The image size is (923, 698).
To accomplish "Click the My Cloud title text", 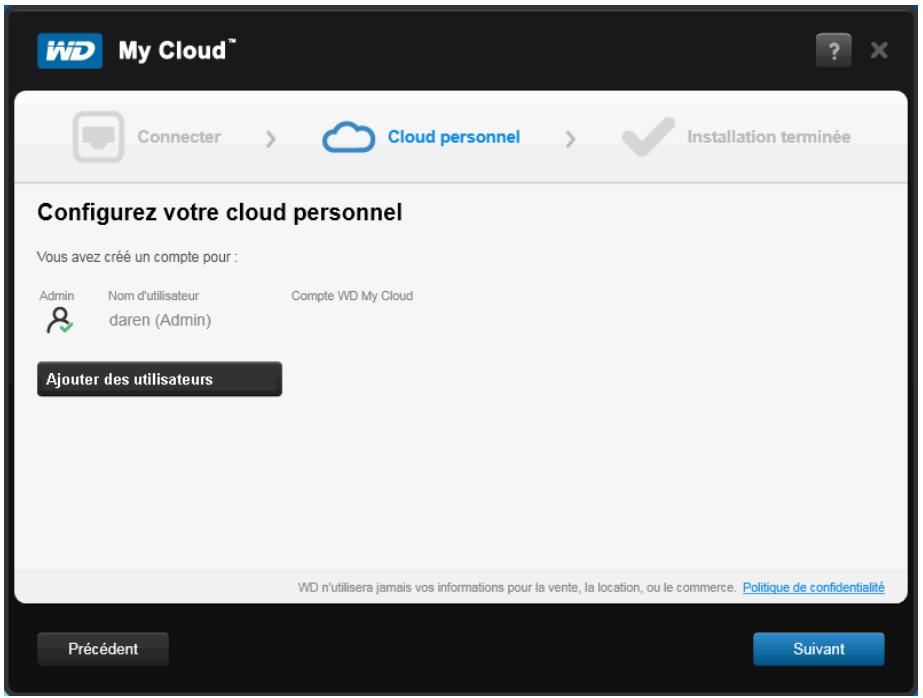I will pos(177,51).
